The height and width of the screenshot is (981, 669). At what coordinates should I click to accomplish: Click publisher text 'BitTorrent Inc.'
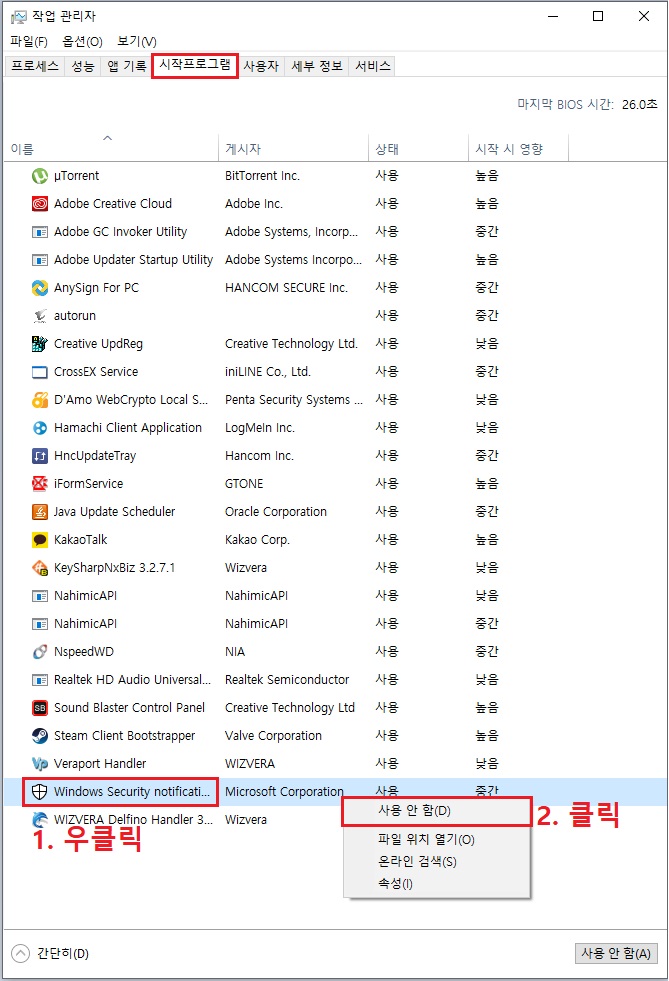tap(262, 176)
